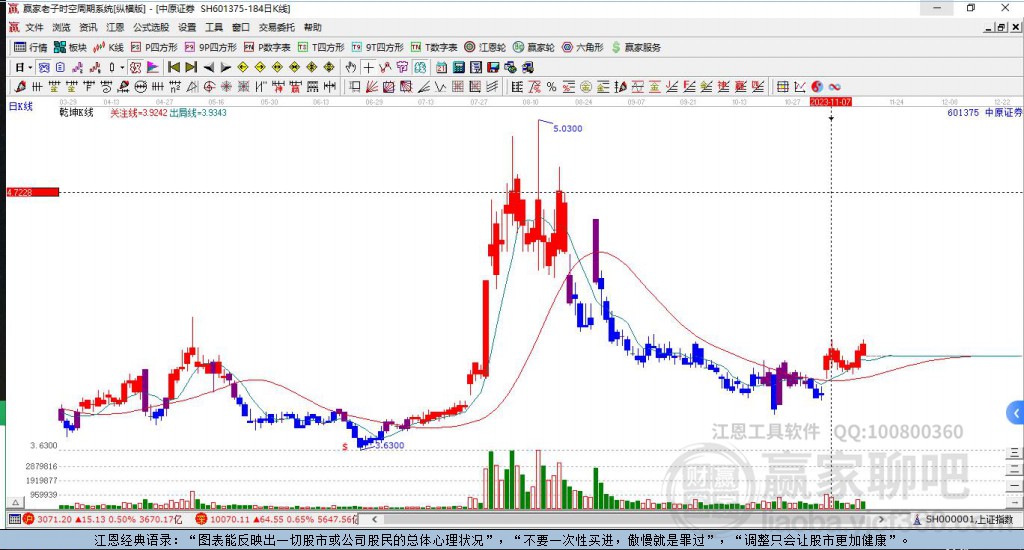Viewport: 1024px width, 550px height.
Task: Click the red 4.7228 price label
Action: 33,192
